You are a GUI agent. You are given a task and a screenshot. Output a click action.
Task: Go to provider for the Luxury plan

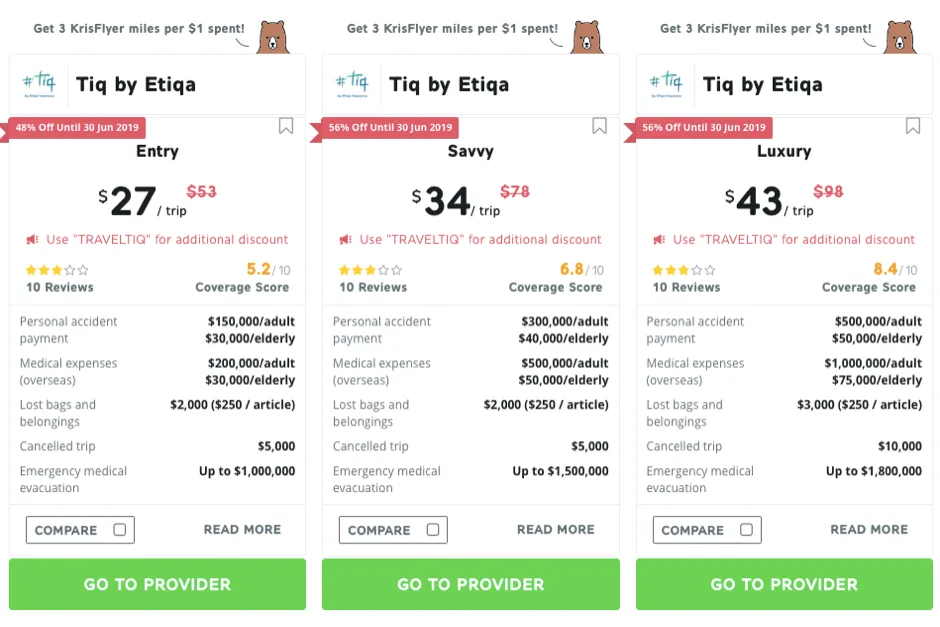click(x=784, y=584)
